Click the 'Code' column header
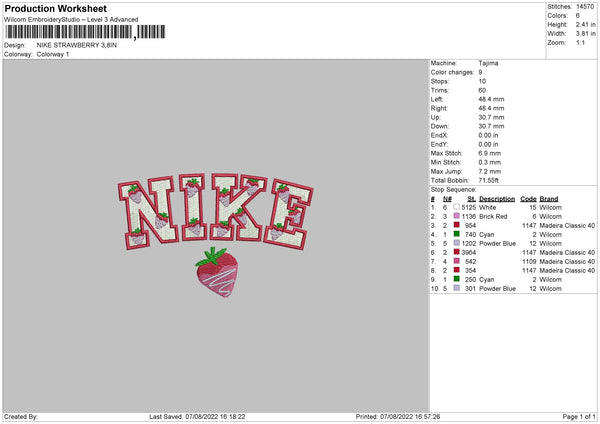The height and width of the screenshot is (424, 600). click(x=528, y=199)
